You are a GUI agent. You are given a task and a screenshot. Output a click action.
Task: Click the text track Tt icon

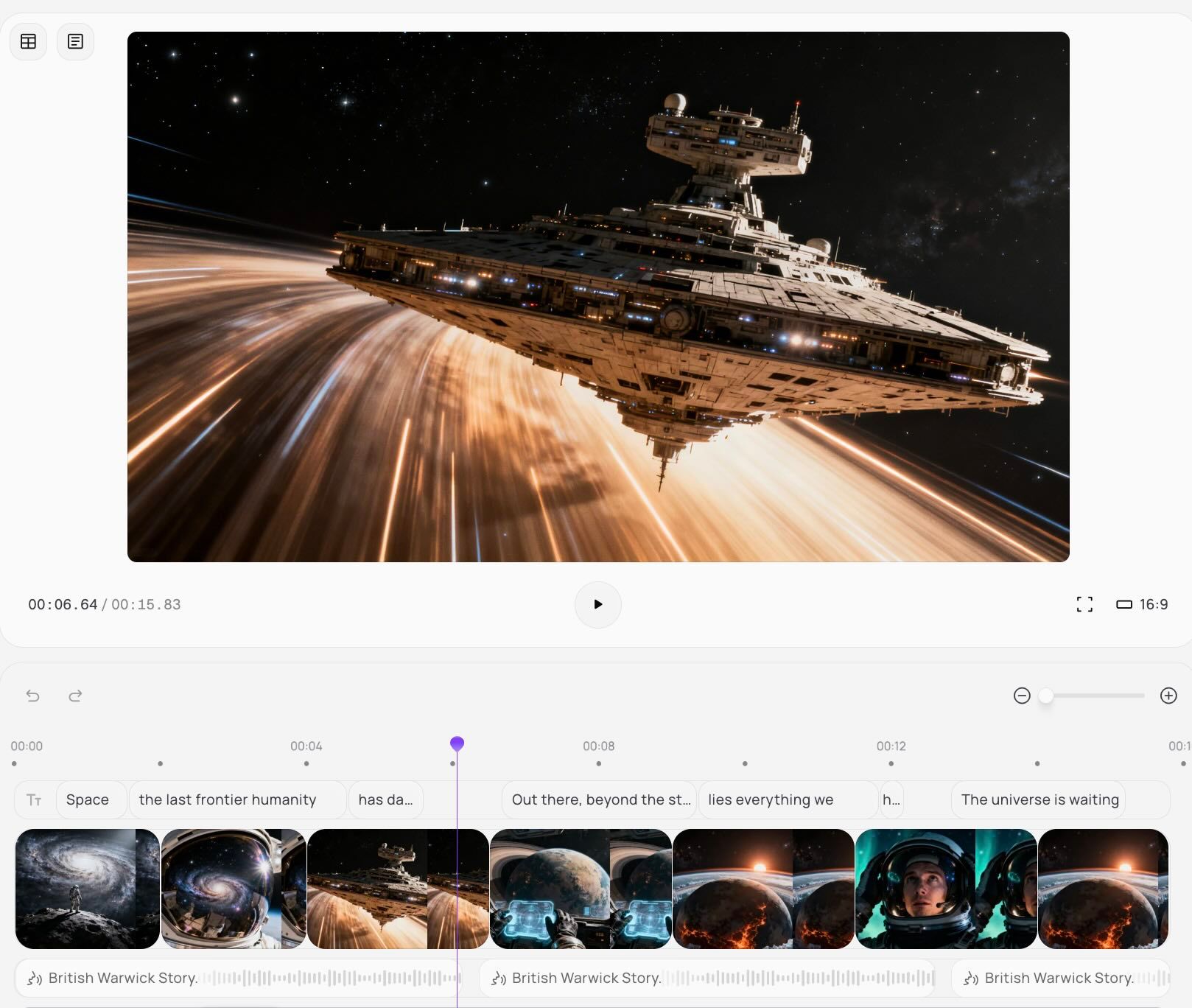coord(34,799)
